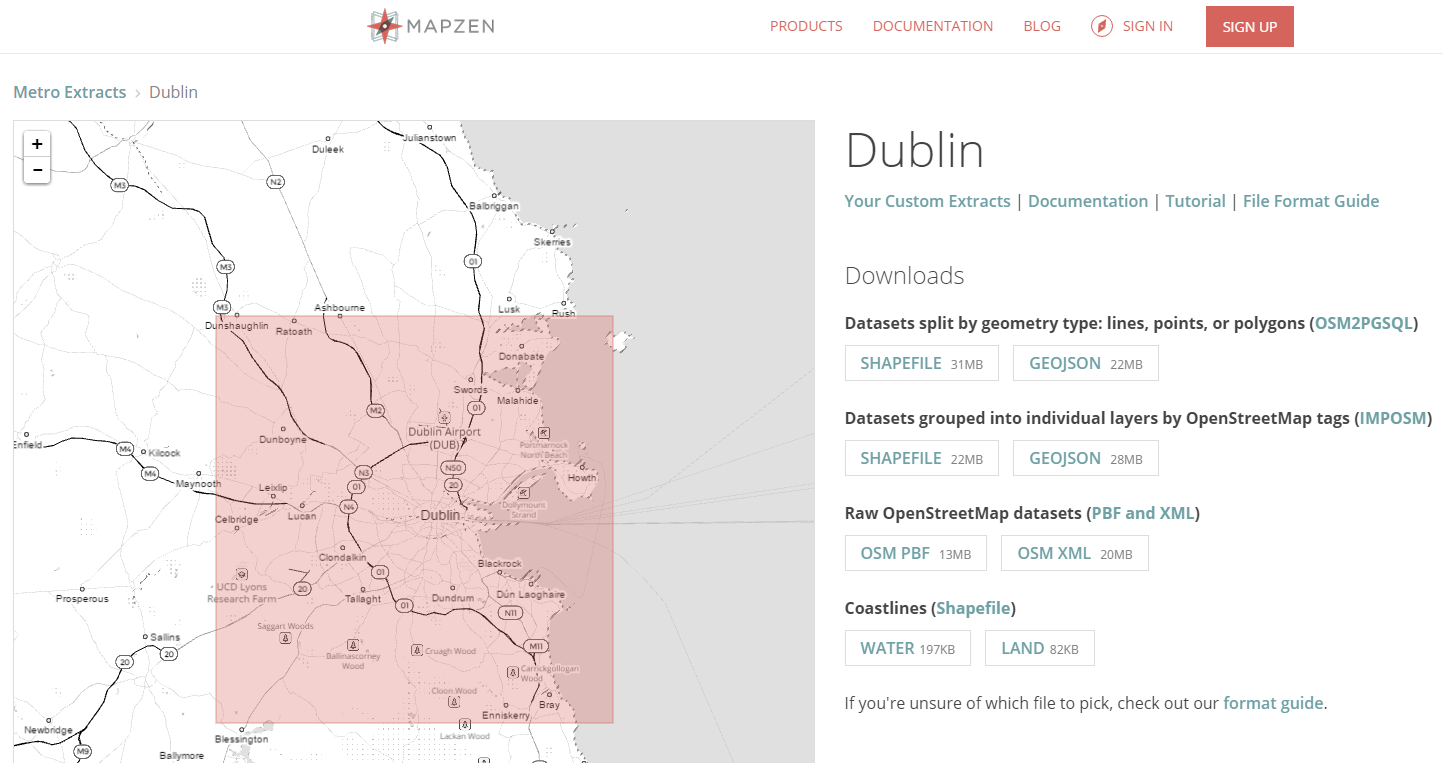Download Land coastline 82KB file
The image size is (1443, 763).
(1040, 648)
